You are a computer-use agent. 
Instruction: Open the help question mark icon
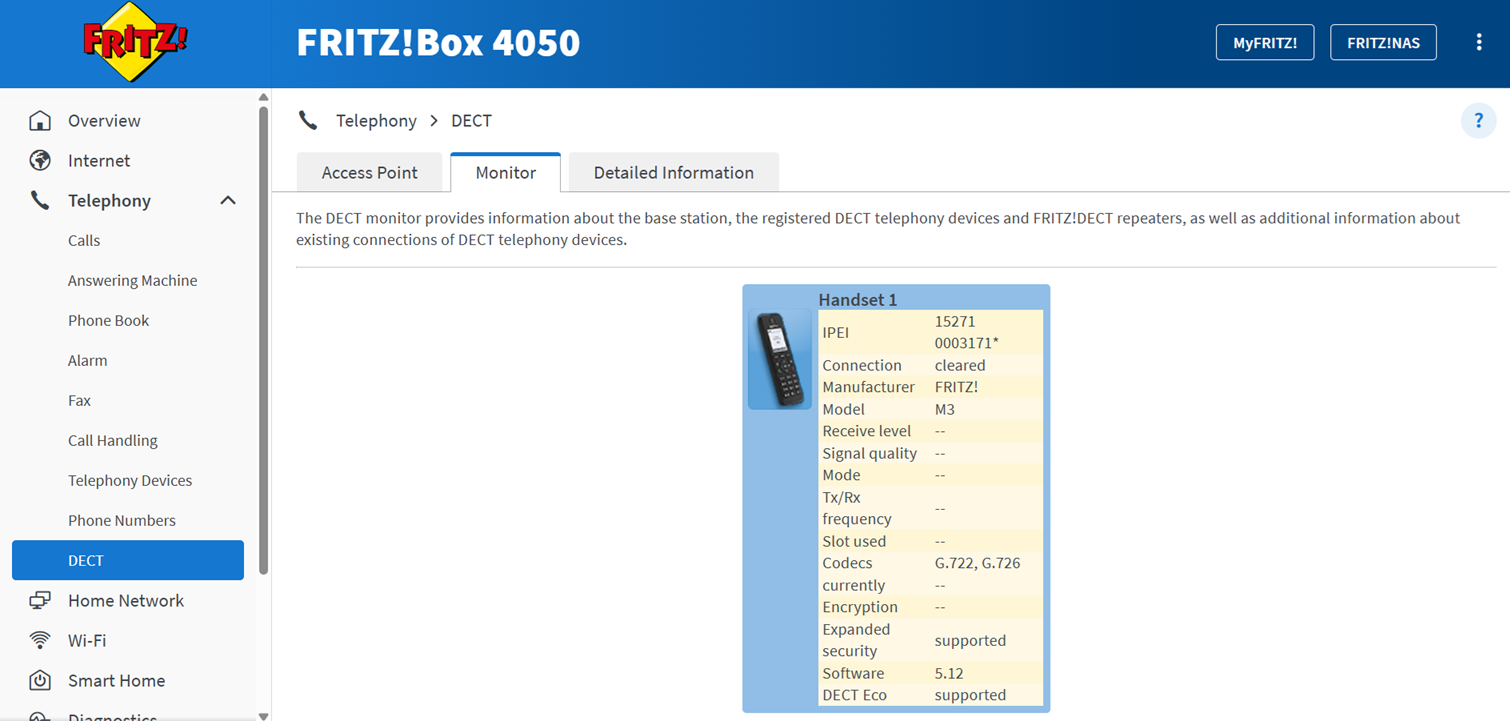pyautogui.click(x=1478, y=121)
